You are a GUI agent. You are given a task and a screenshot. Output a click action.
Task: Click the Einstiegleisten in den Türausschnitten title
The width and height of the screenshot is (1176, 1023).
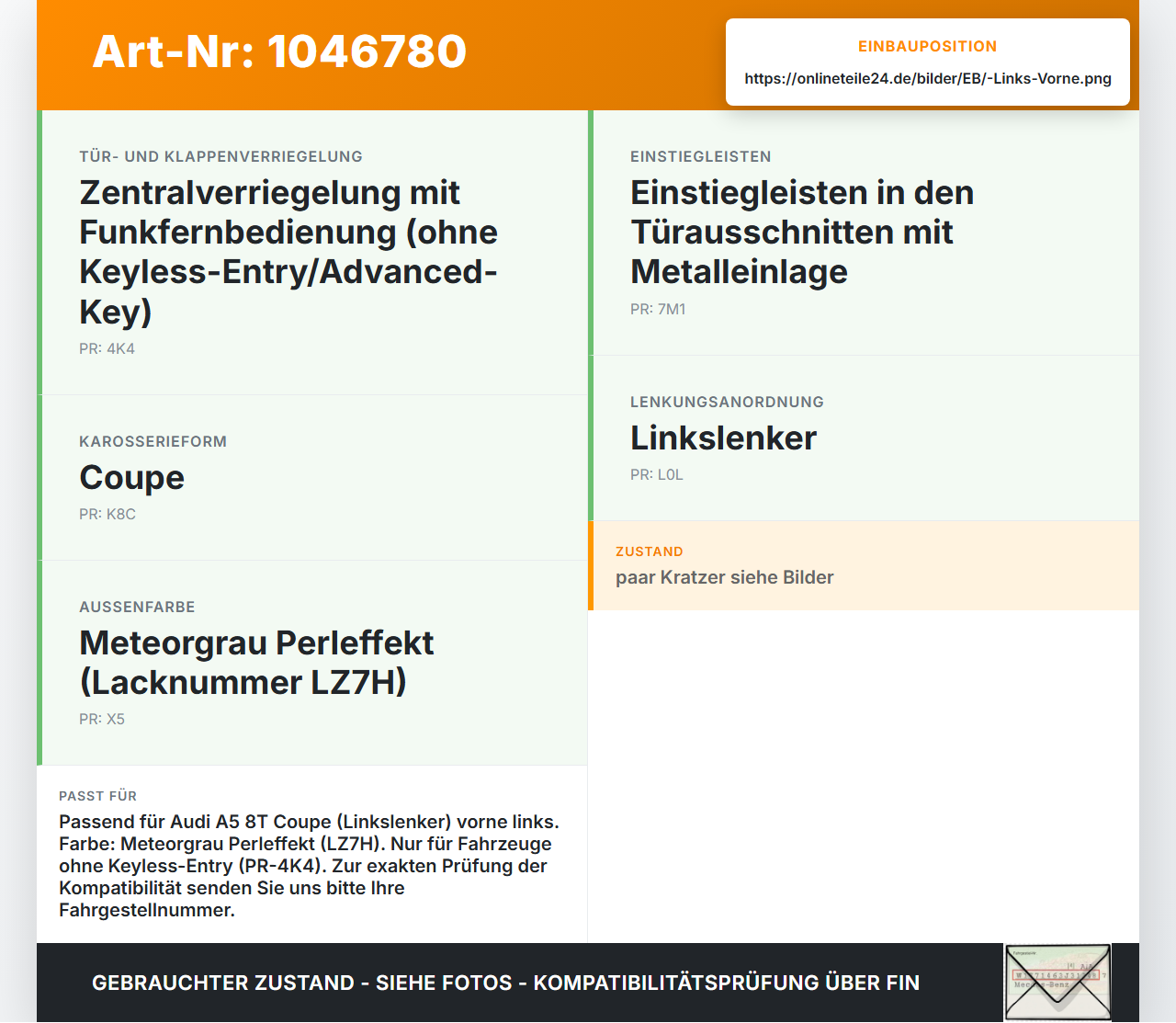(801, 232)
